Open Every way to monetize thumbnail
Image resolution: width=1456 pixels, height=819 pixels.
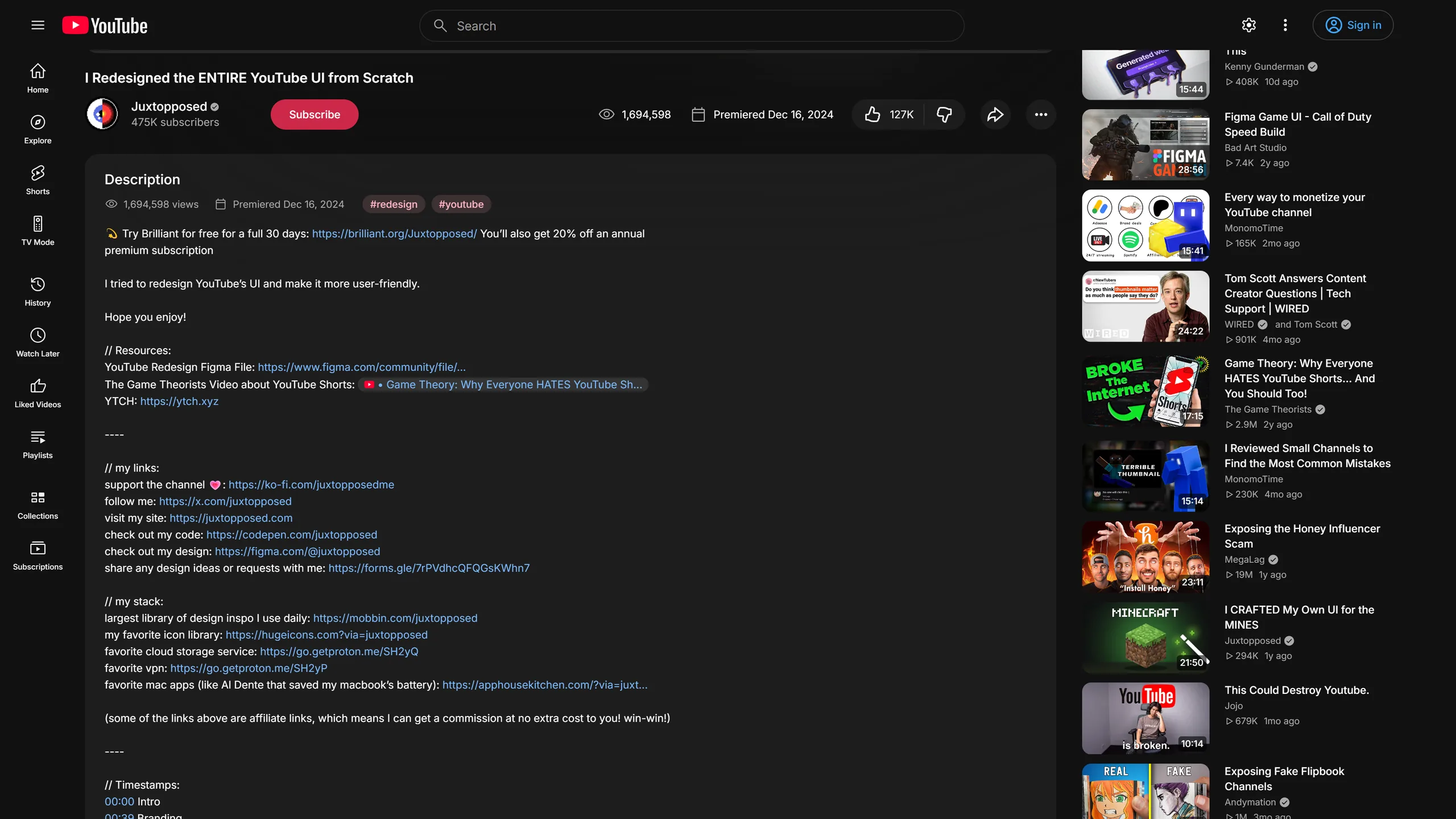point(1145,225)
